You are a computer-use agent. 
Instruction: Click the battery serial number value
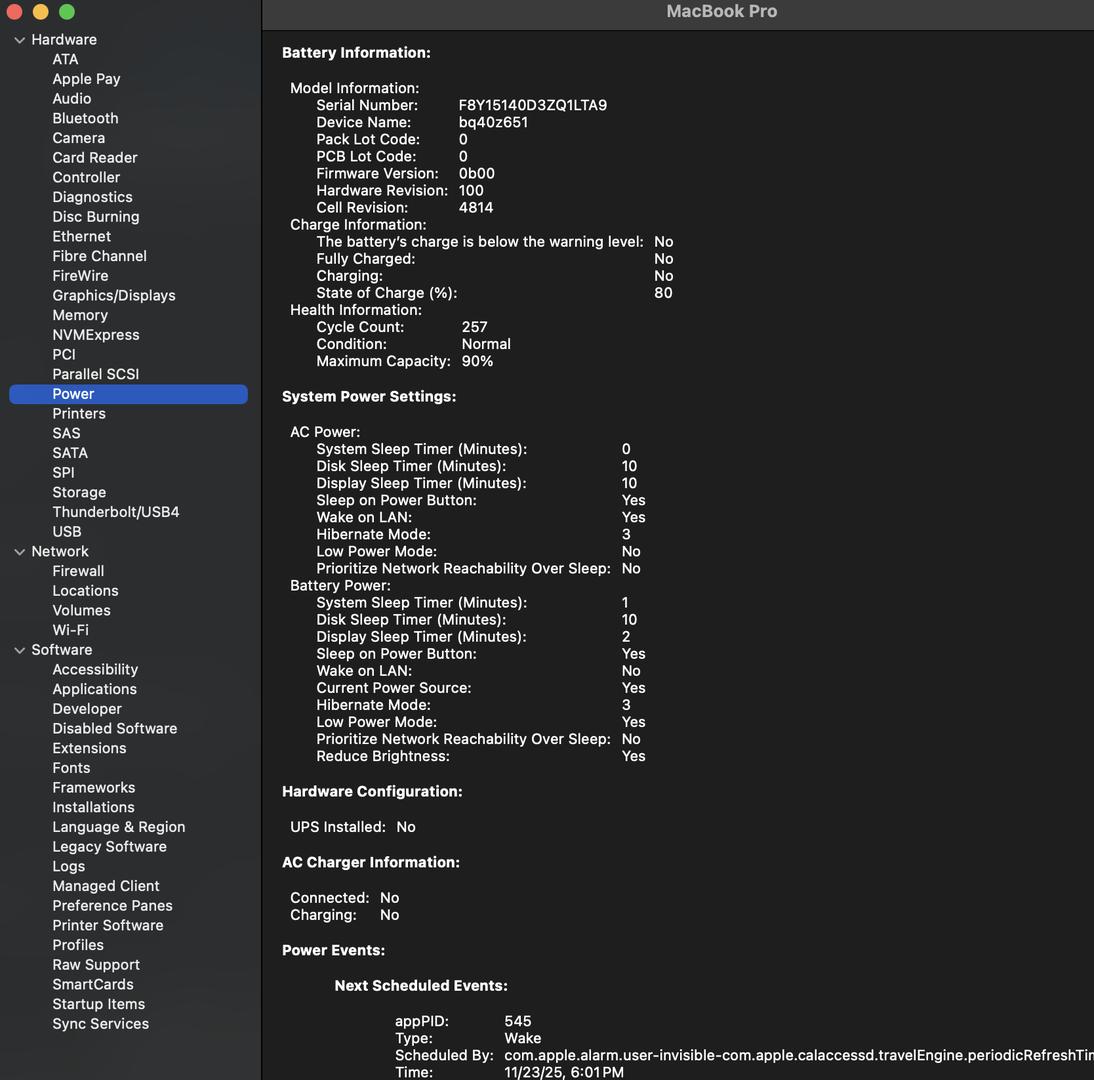click(532, 105)
